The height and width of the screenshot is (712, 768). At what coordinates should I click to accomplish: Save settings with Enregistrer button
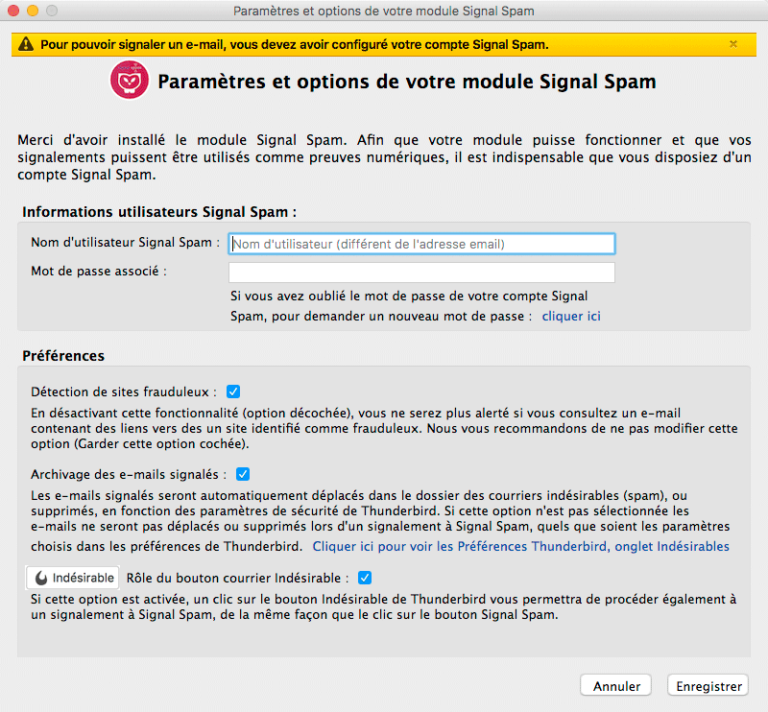tap(708, 686)
